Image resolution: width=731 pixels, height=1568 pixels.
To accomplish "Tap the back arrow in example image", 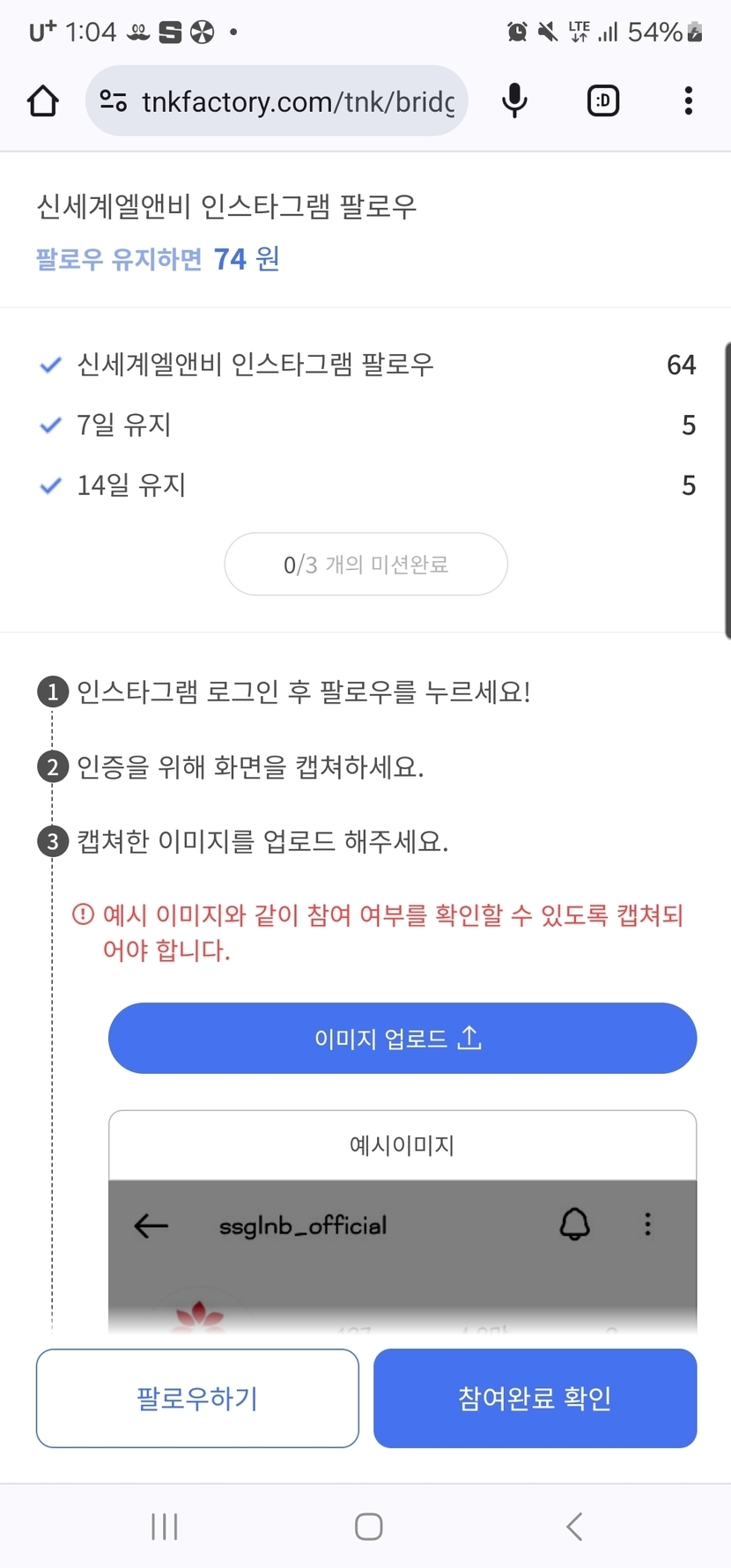I will [x=151, y=1225].
